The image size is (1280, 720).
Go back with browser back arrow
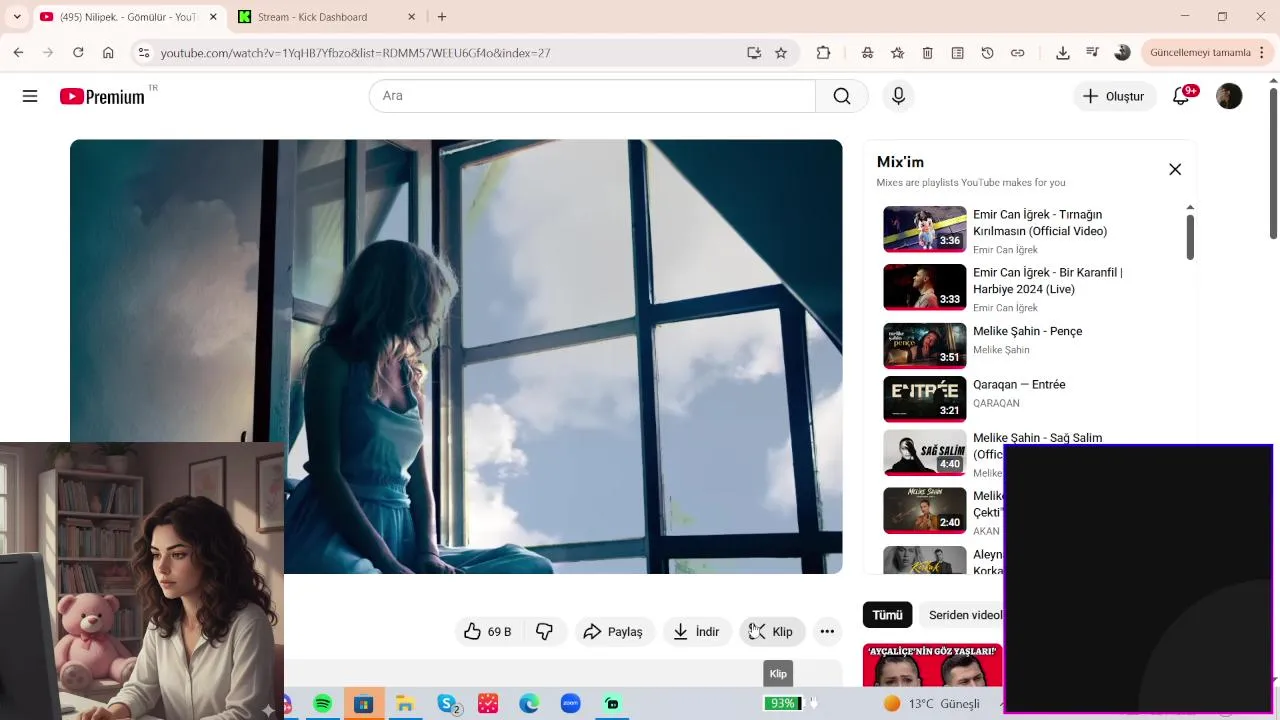[x=18, y=53]
